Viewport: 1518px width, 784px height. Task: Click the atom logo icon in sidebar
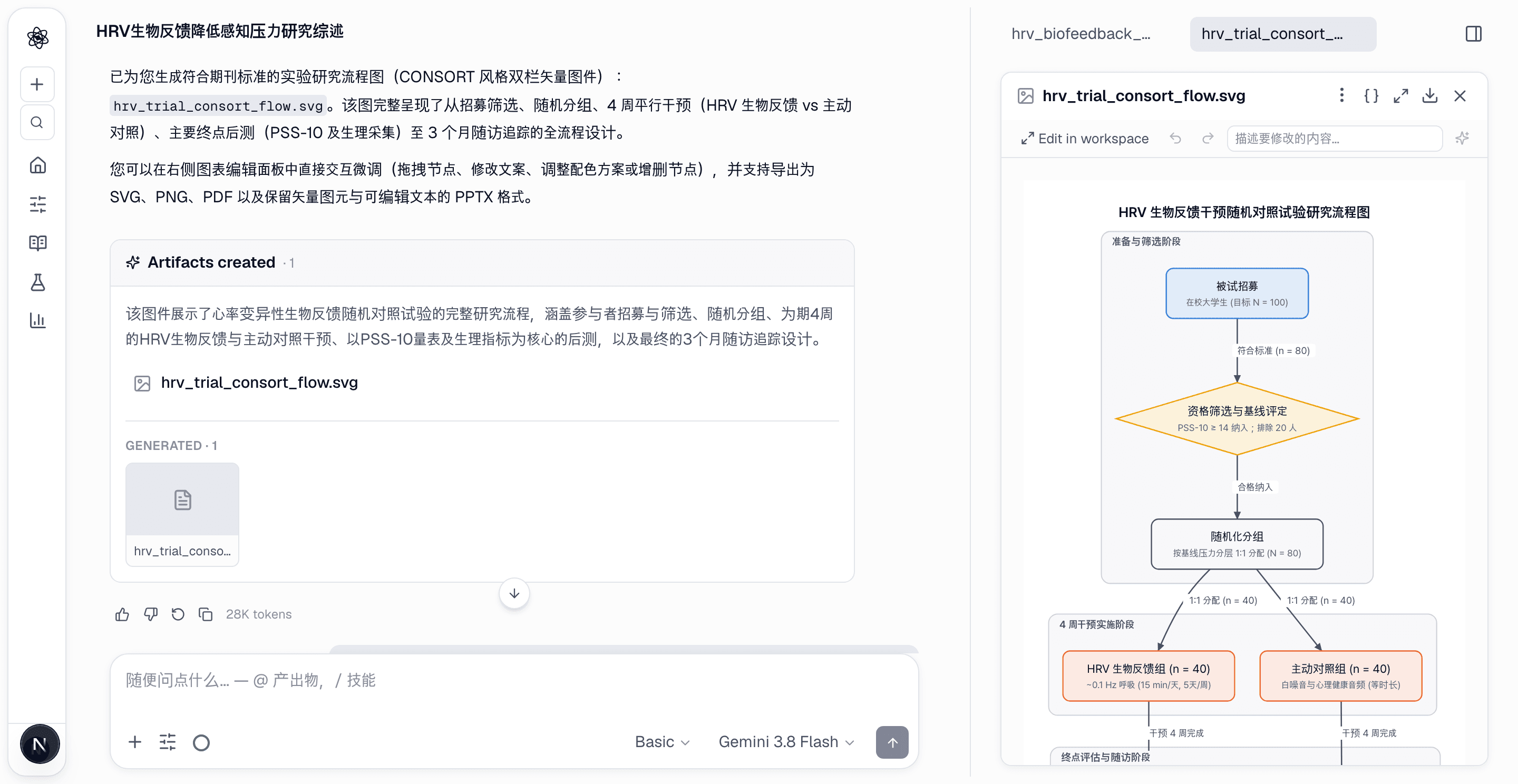coord(37,38)
